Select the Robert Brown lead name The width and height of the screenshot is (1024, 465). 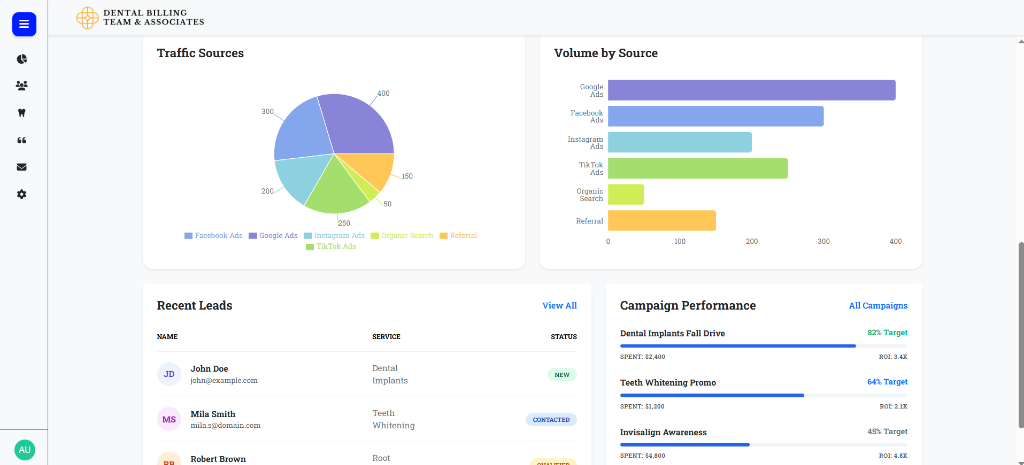pos(218,459)
